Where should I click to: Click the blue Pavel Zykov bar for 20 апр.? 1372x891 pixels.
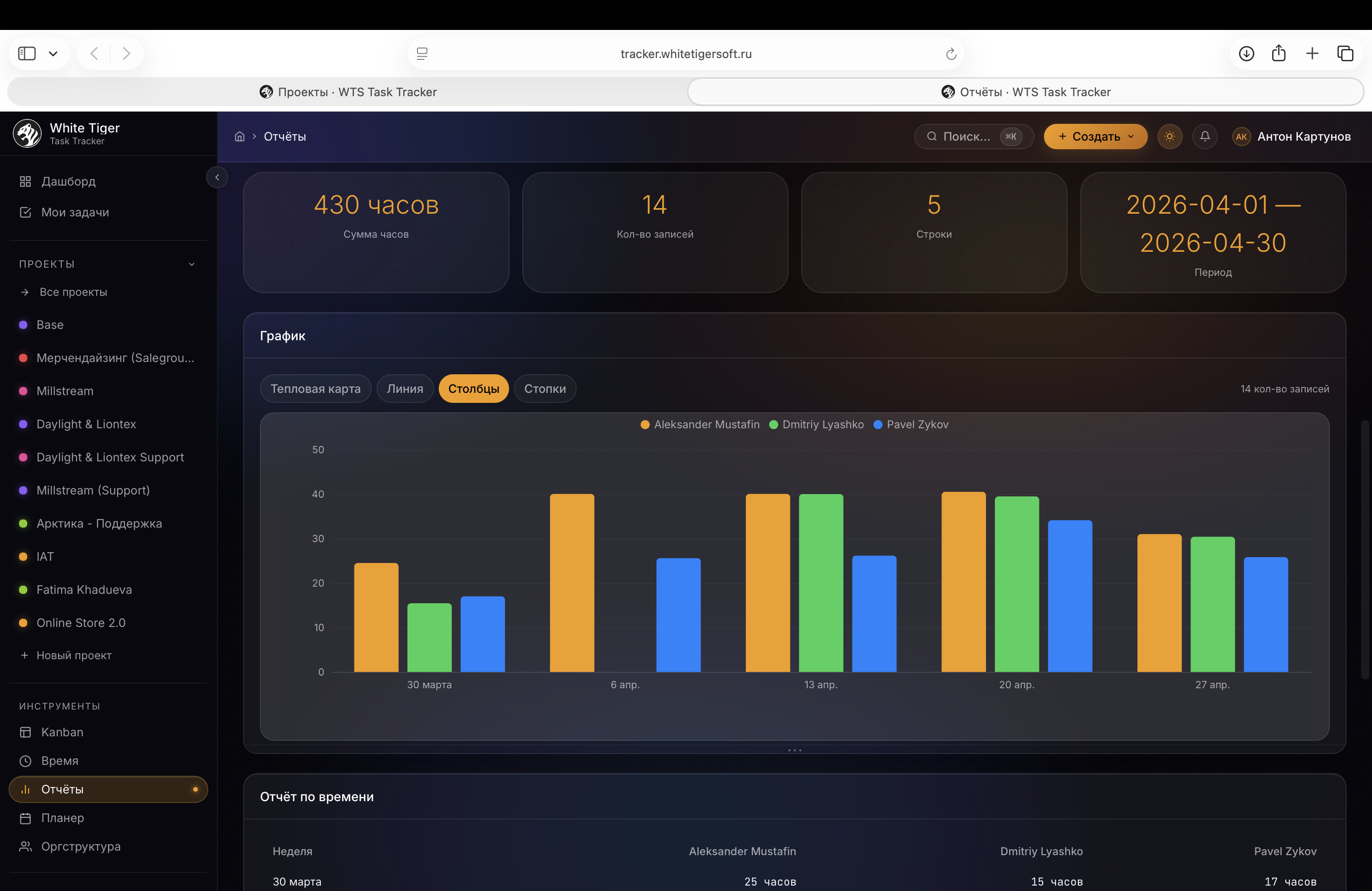[1070, 596]
